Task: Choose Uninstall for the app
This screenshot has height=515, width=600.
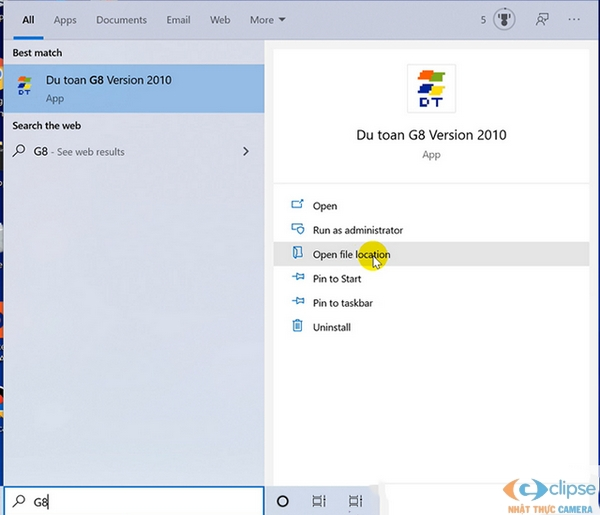Action: click(x=431, y=327)
